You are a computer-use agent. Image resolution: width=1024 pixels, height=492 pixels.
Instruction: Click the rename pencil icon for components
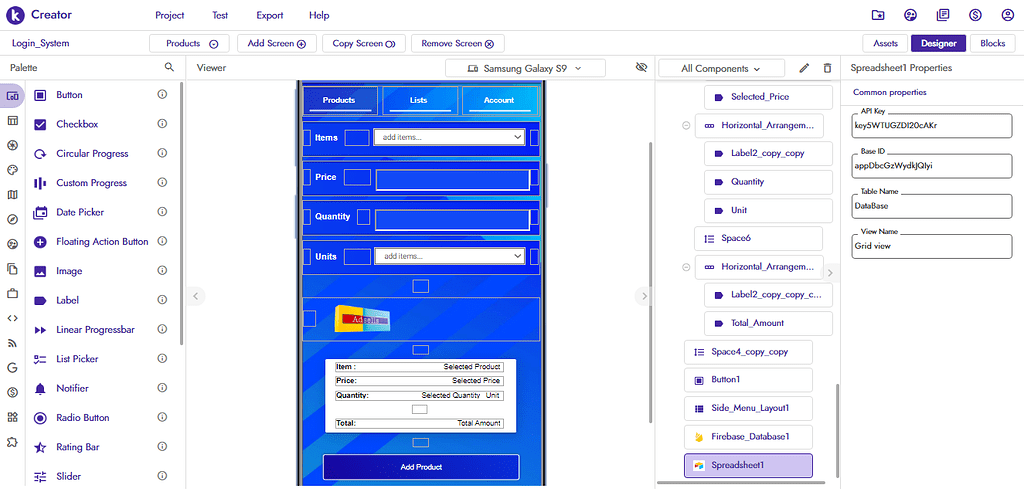click(x=805, y=68)
